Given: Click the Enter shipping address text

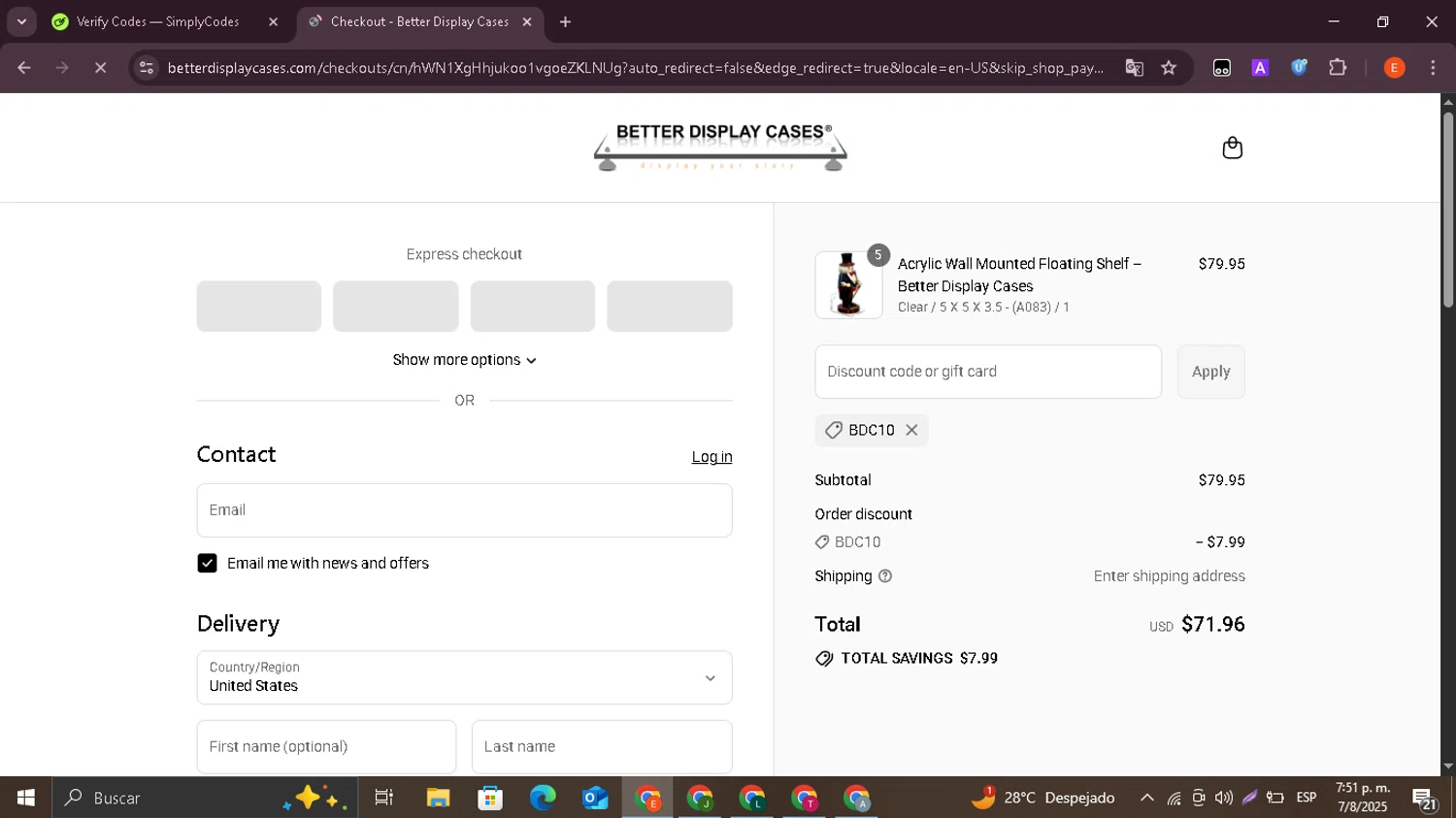Looking at the screenshot, I should coord(1170,576).
